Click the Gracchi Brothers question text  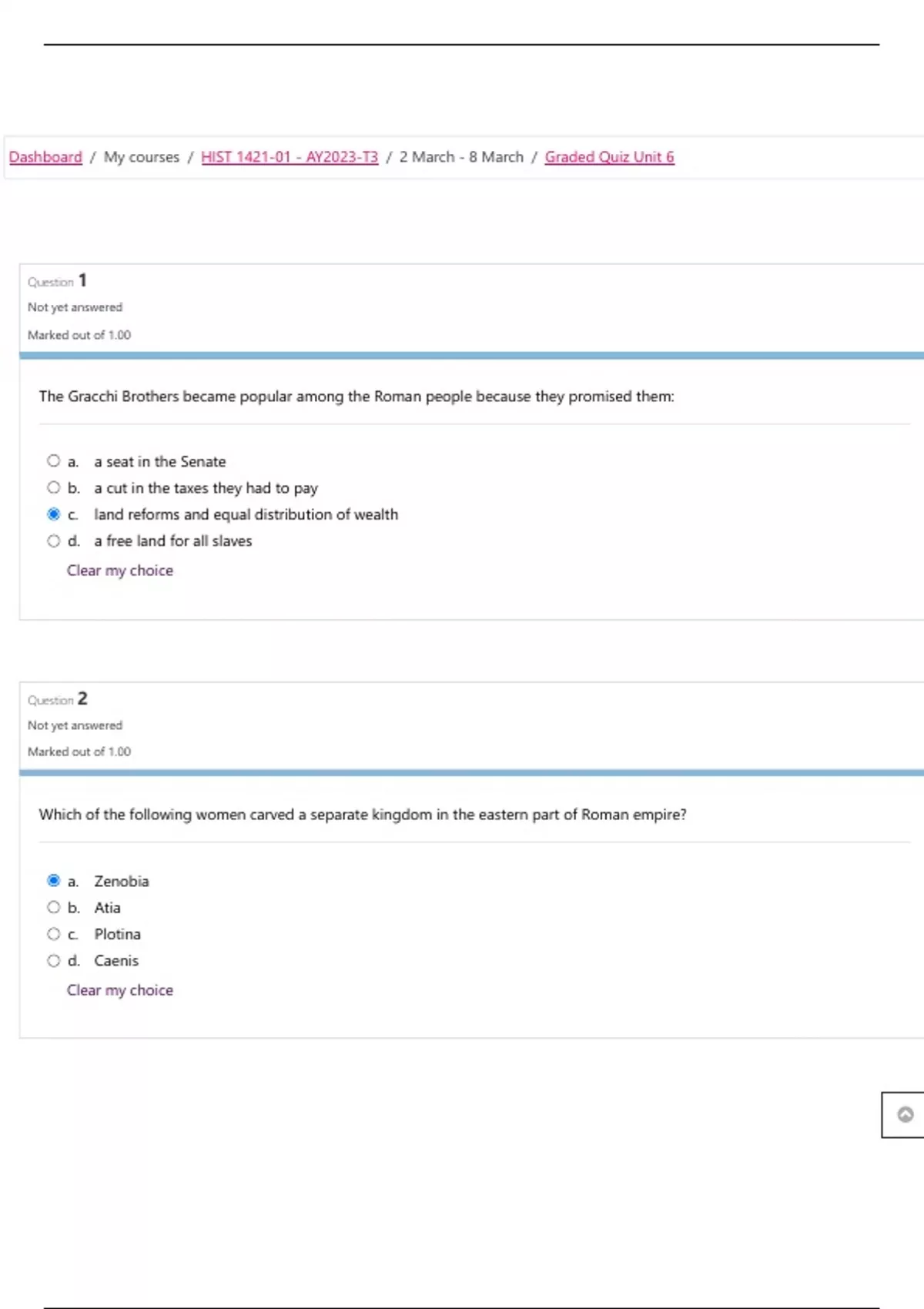click(x=357, y=397)
